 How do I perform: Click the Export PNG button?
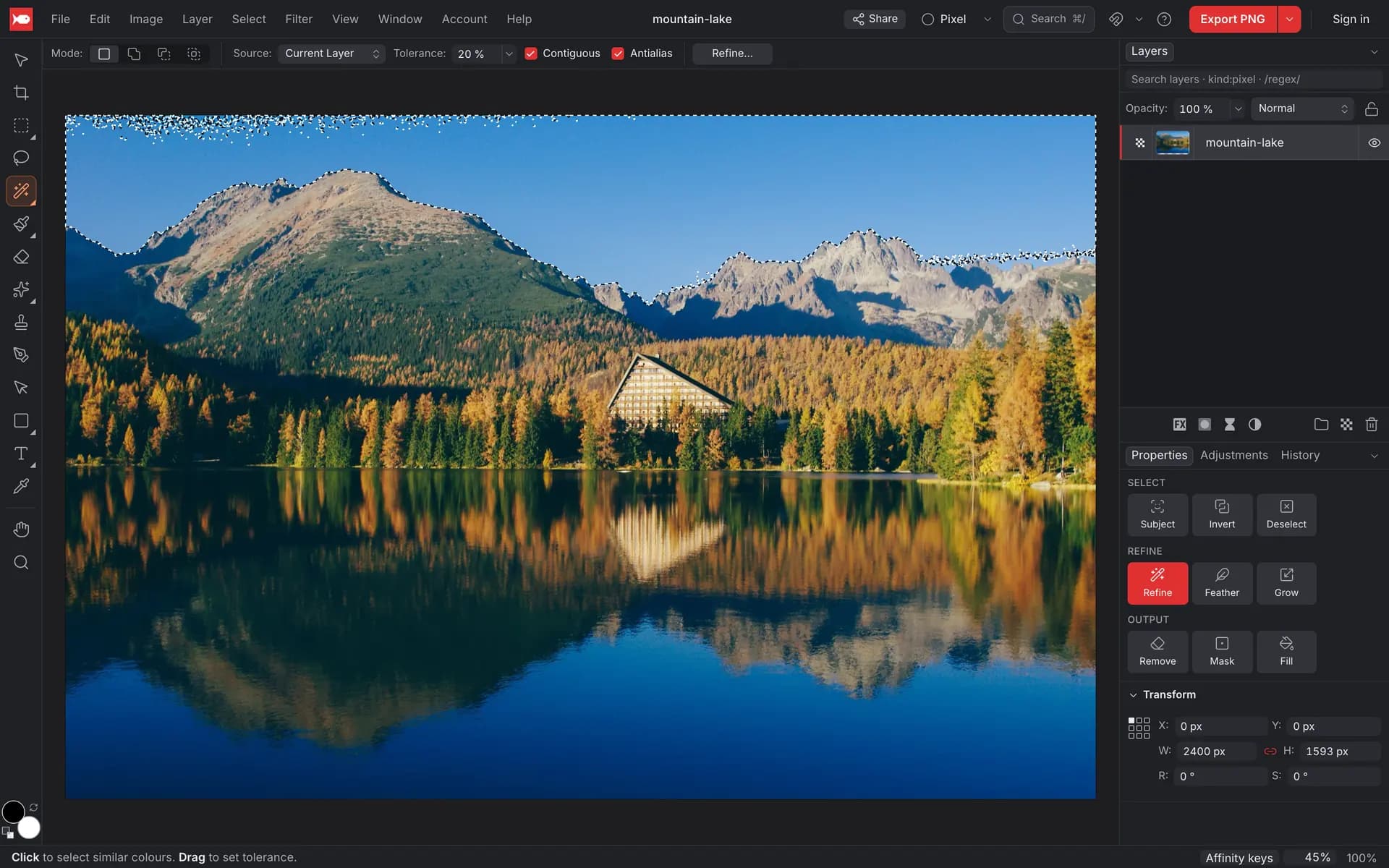pyautogui.click(x=1232, y=20)
